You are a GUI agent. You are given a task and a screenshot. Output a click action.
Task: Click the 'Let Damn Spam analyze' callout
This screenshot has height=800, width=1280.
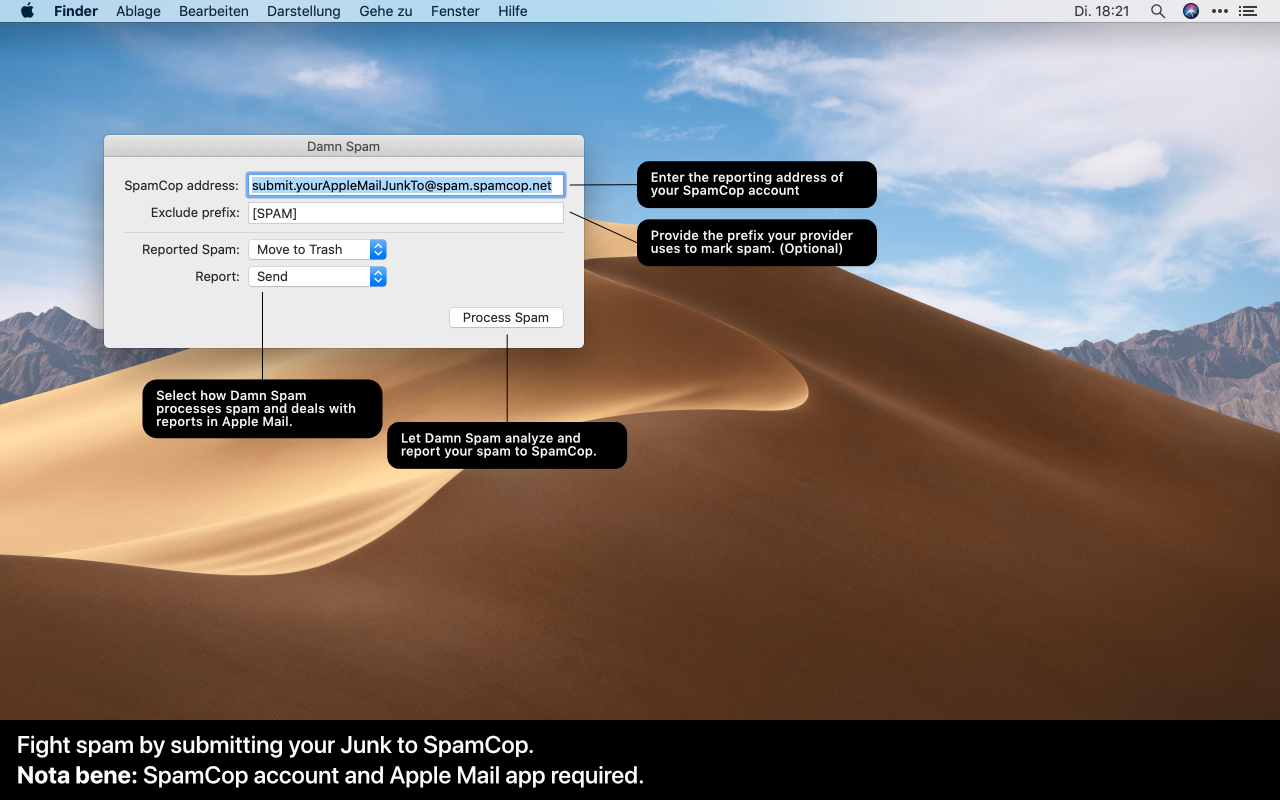tap(506, 445)
